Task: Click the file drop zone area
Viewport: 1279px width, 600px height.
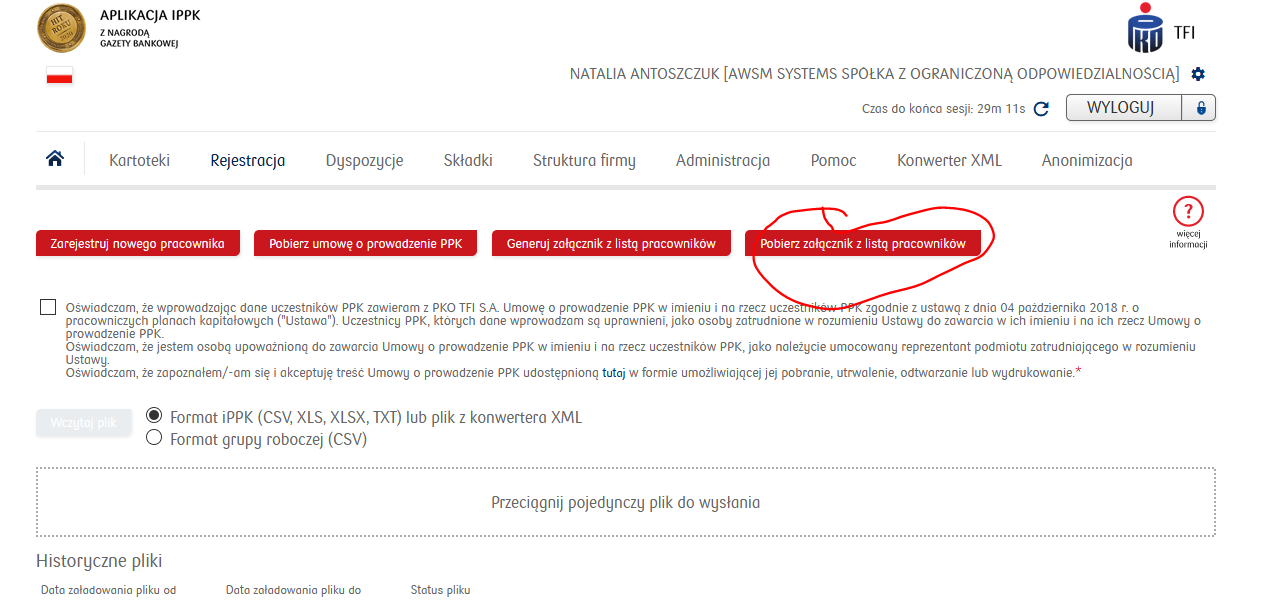Action: 626,502
